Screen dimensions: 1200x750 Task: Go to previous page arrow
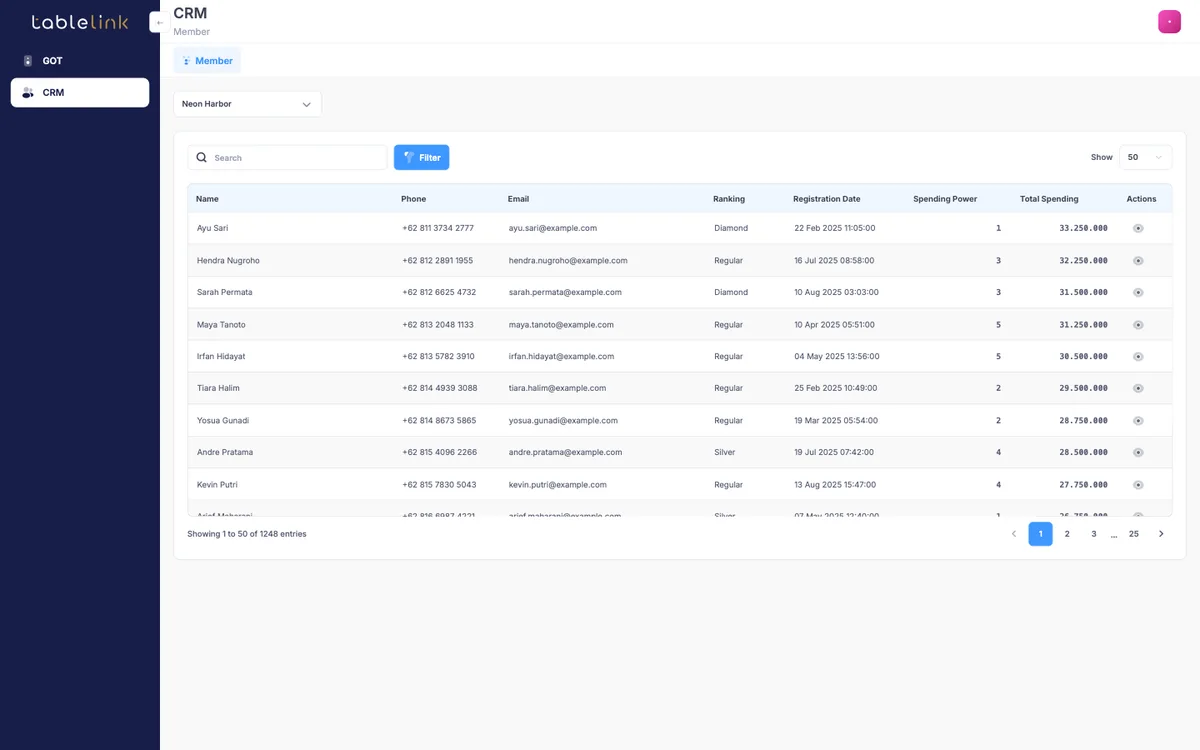(1014, 534)
